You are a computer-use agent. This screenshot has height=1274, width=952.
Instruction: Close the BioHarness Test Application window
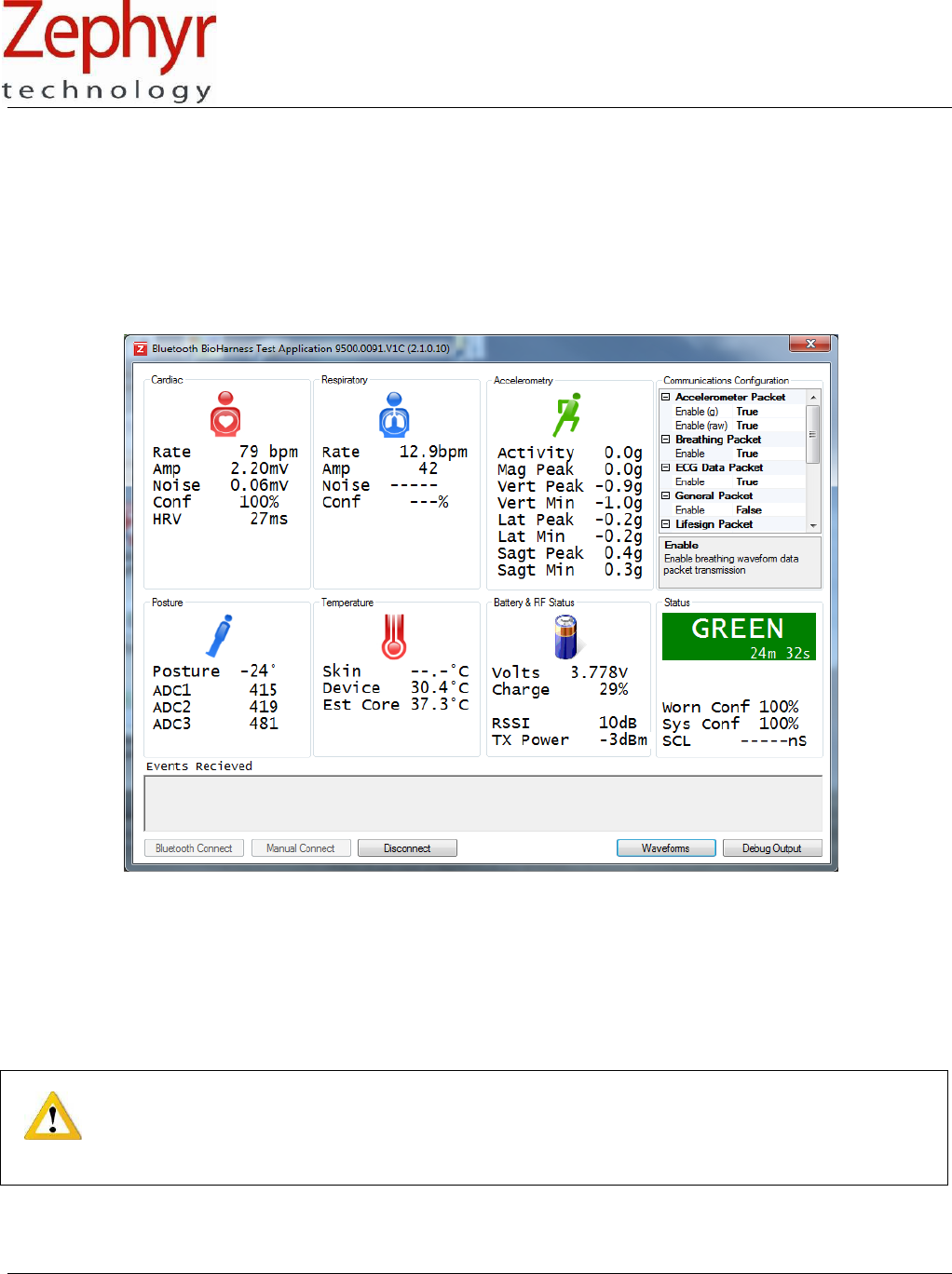pyautogui.click(x=809, y=344)
